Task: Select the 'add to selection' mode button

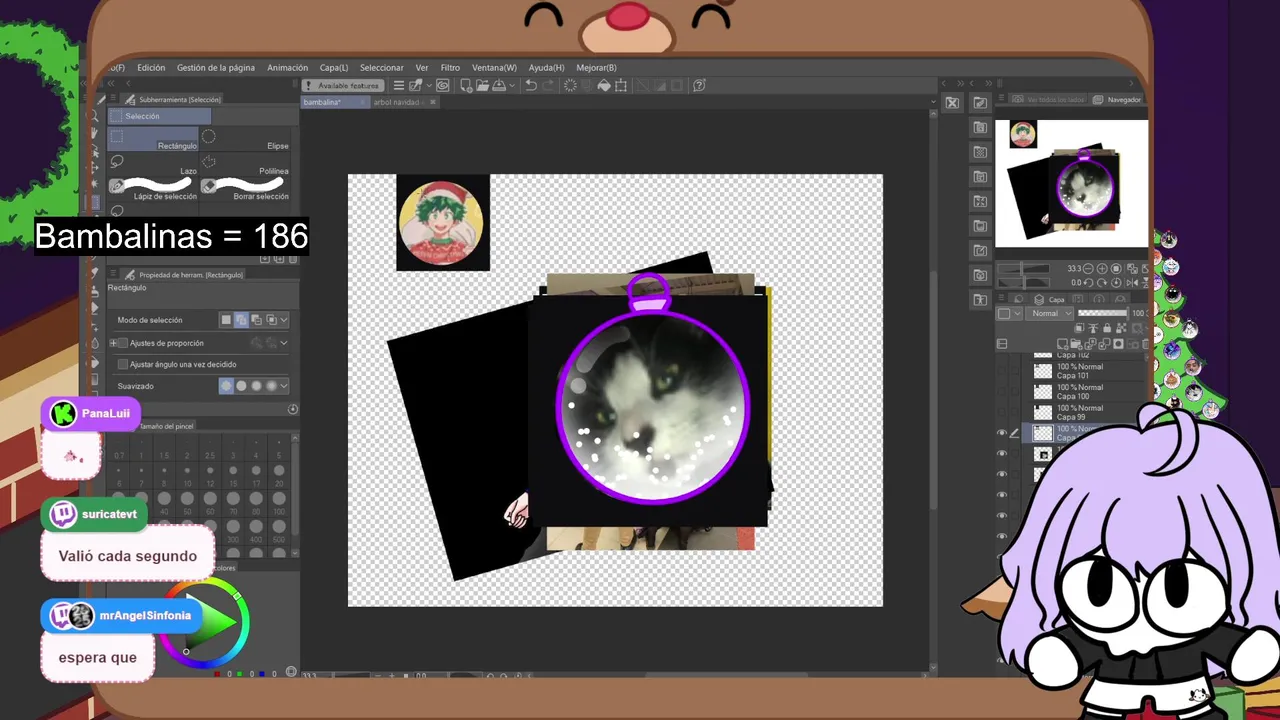Action: pyautogui.click(x=241, y=320)
